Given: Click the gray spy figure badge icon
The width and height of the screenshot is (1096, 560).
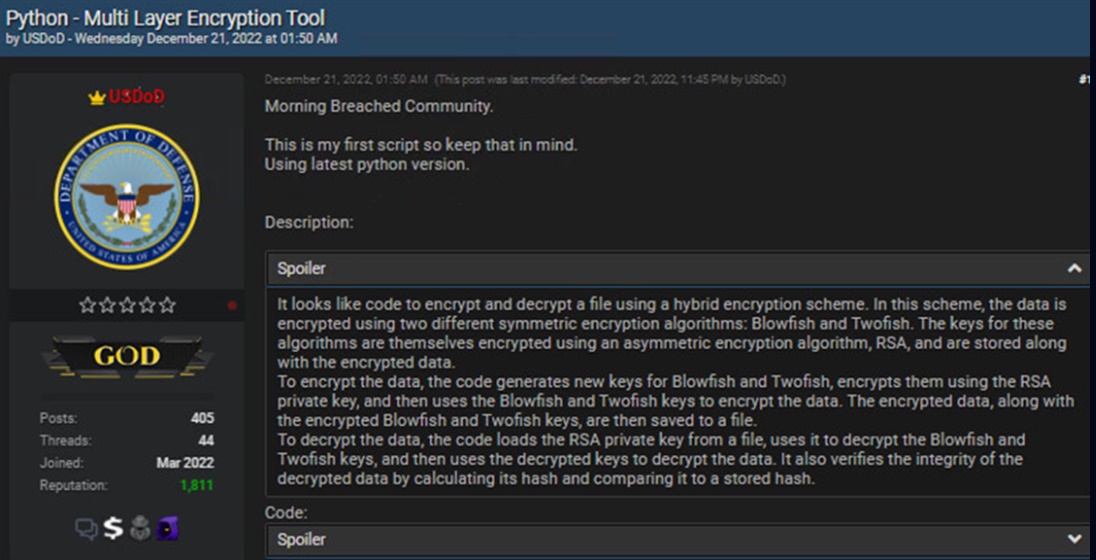Looking at the screenshot, I should [140, 528].
